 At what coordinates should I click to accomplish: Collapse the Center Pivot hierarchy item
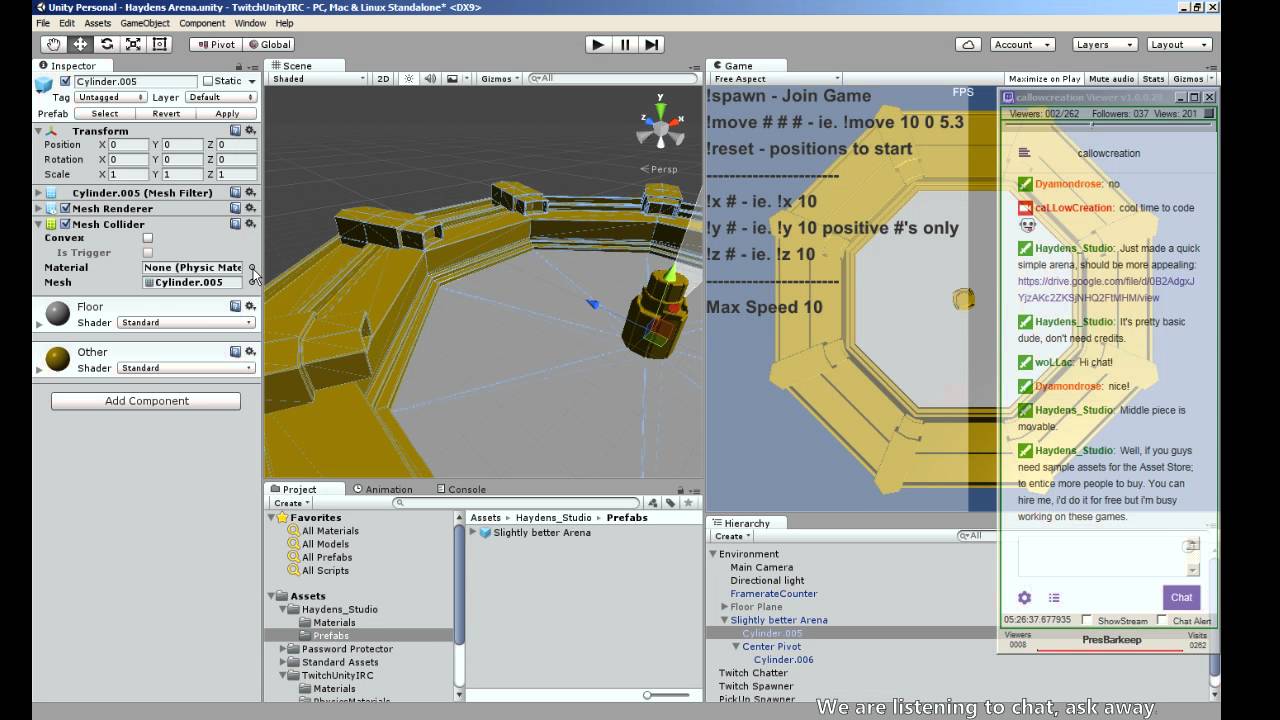(x=736, y=647)
